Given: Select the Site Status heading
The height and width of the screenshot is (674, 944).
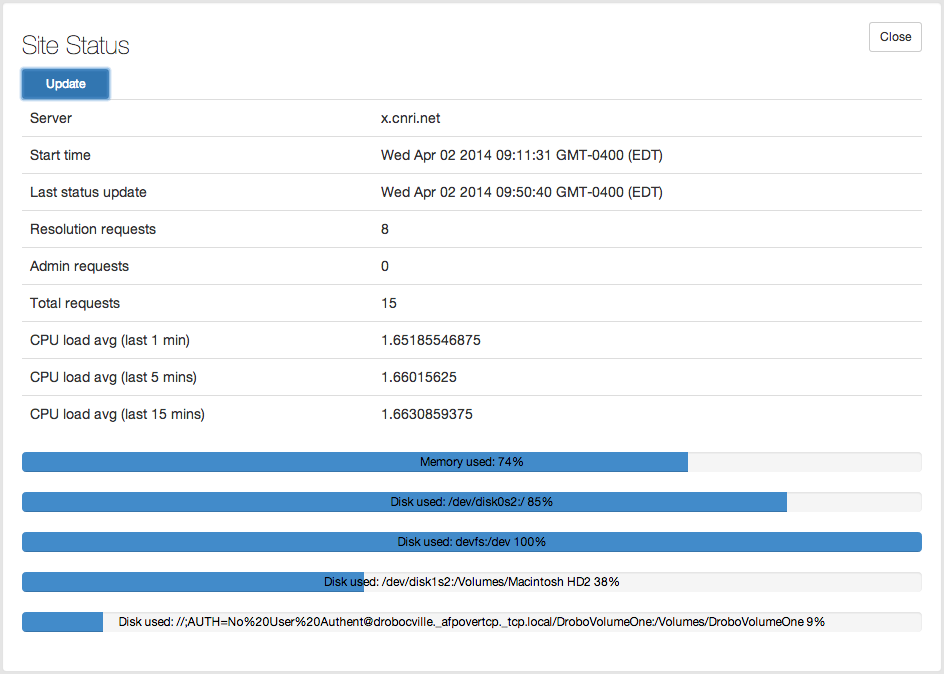Looking at the screenshot, I should pyautogui.click(x=76, y=45).
